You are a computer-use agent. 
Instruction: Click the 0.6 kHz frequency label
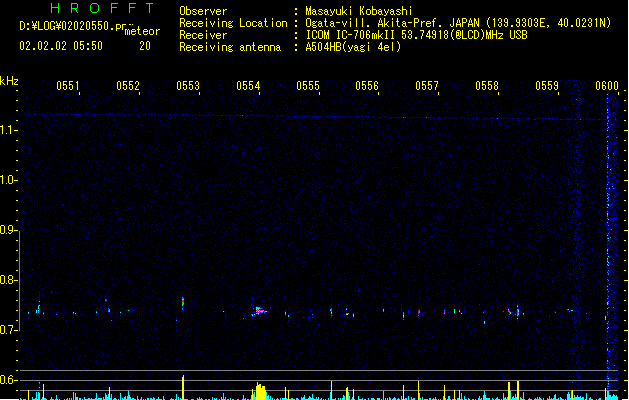tap(8, 380)
